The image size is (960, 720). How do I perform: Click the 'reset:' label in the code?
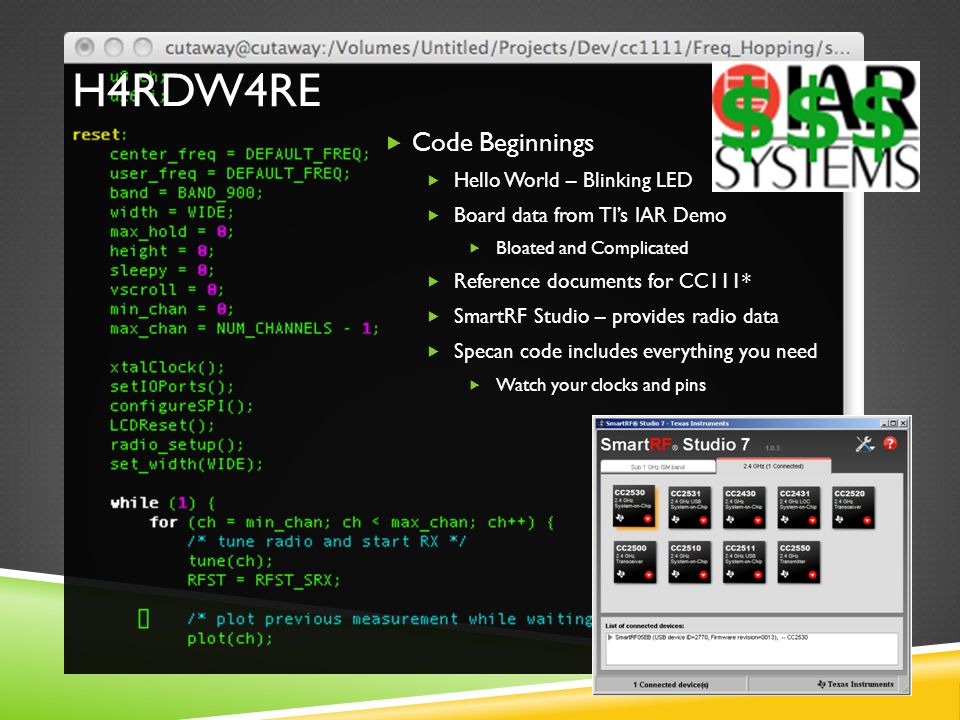pos(100,135)
